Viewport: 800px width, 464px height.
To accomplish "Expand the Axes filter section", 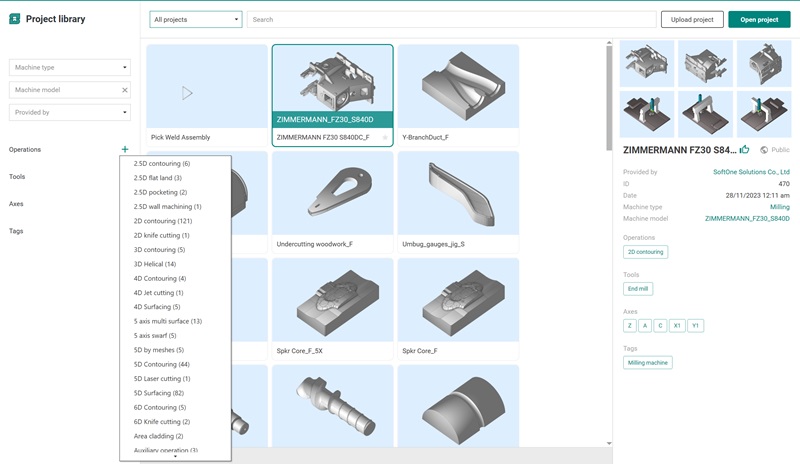I will tap(16, 204).
